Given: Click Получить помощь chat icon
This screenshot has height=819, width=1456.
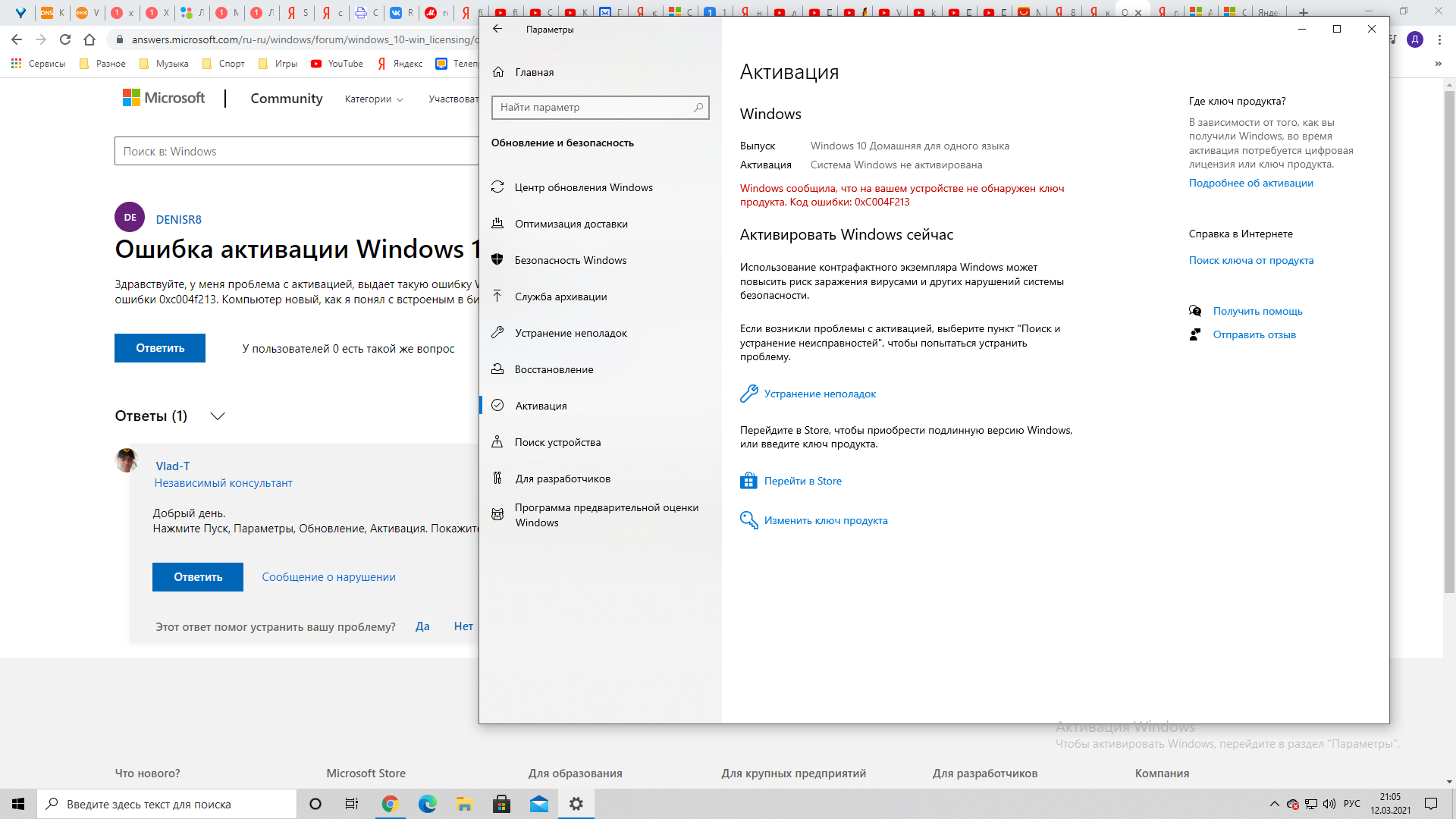Looking at the screenshot, I should [x=1195, y=311].
